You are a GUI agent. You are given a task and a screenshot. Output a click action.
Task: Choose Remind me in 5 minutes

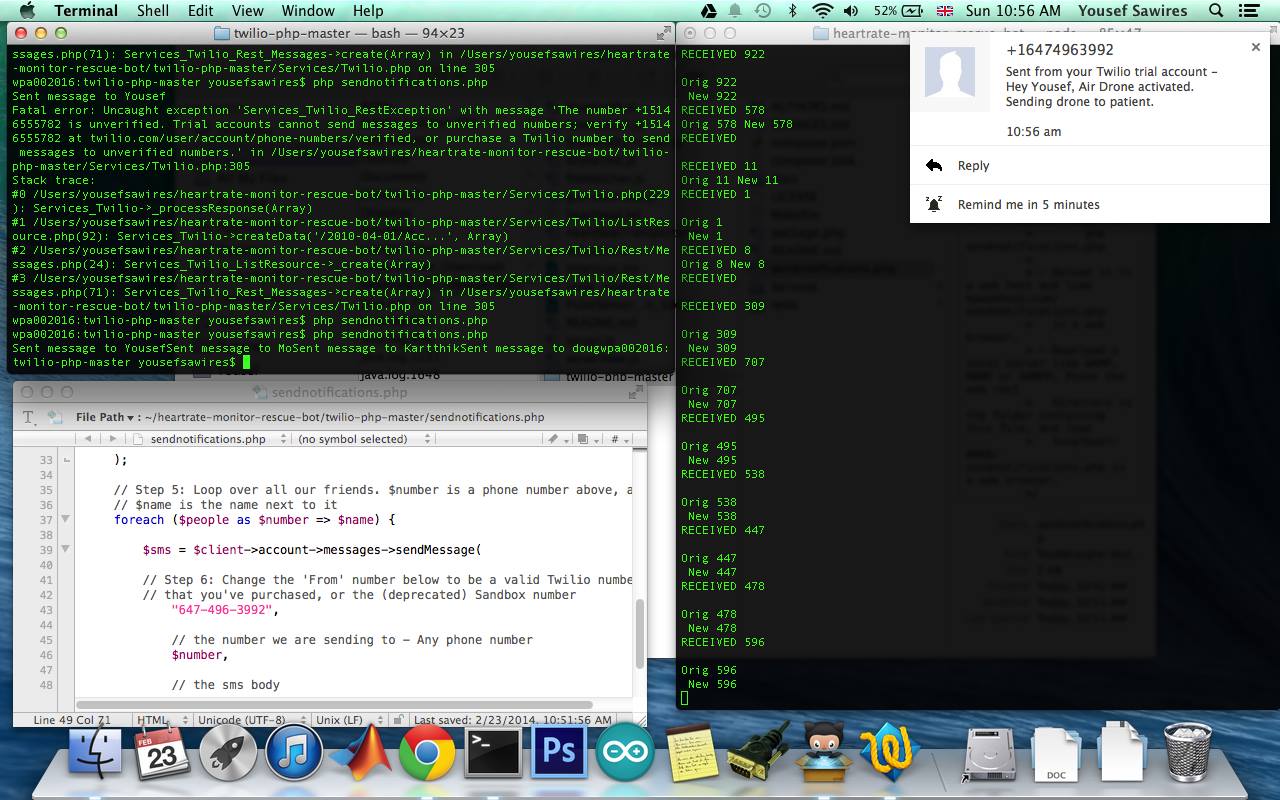(x=1090, y=204)
